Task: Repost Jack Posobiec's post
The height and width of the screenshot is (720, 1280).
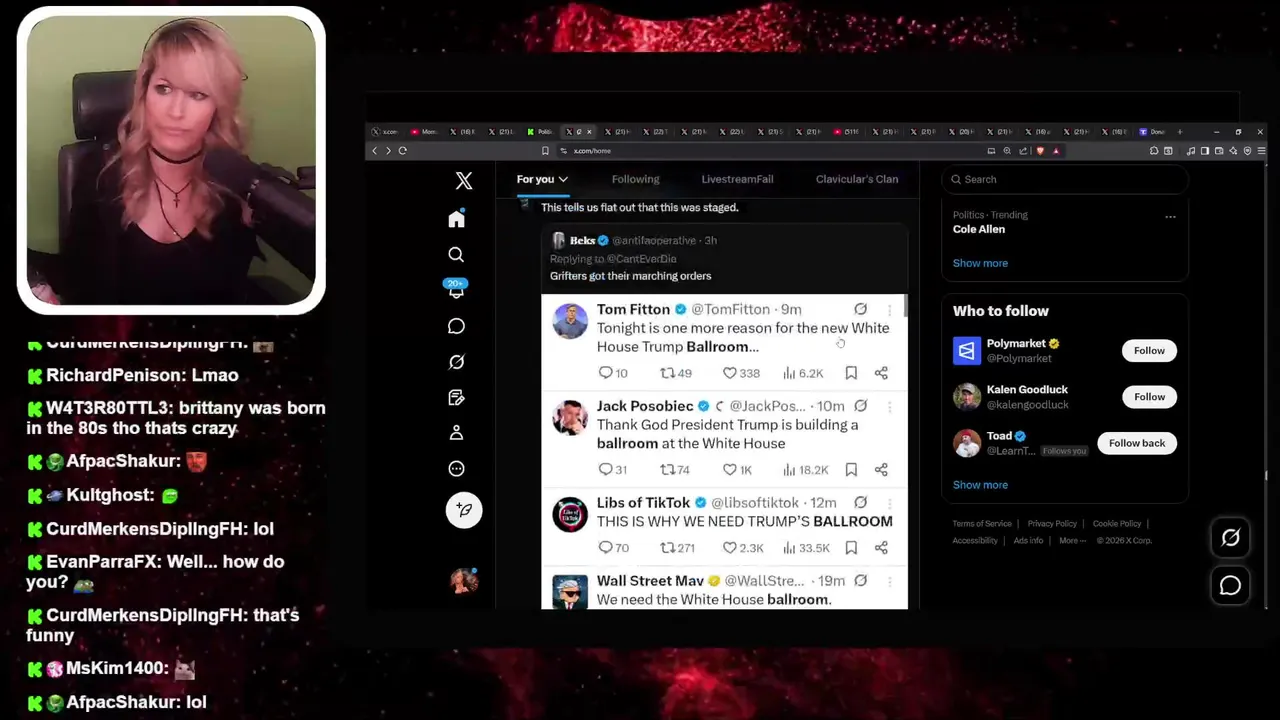Action: point(676,470)
